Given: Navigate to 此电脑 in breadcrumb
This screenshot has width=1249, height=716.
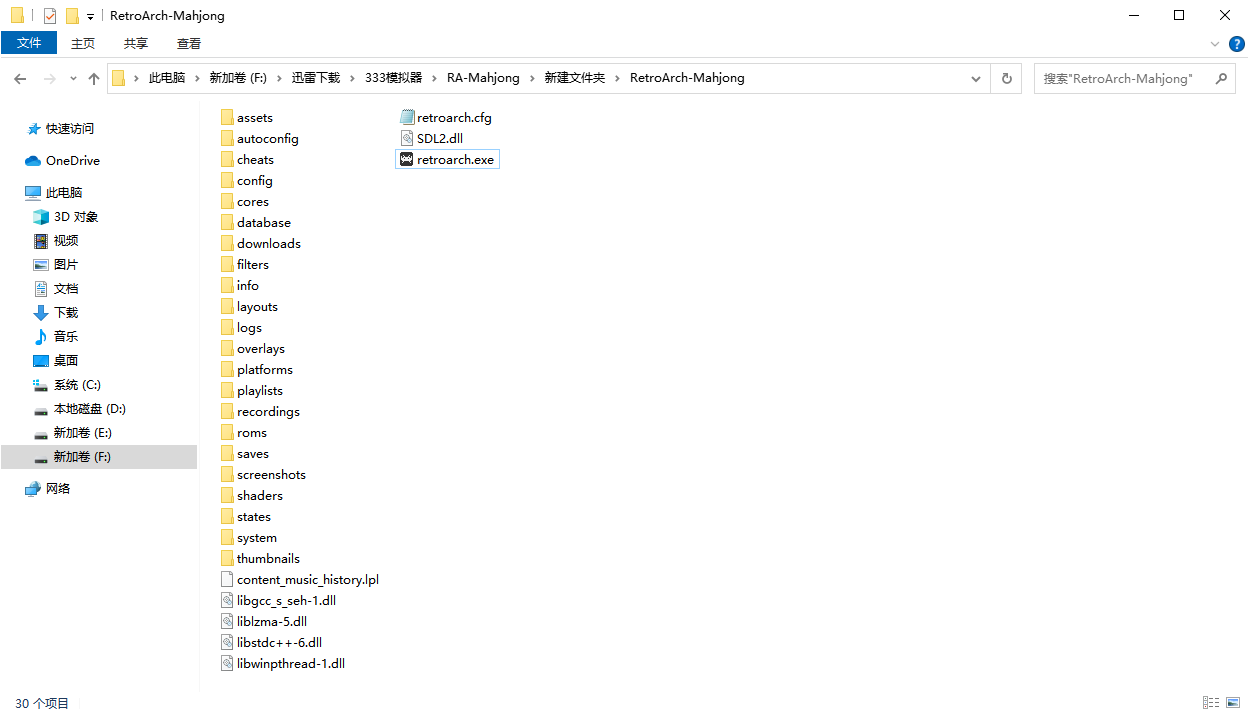Looking at the screenshot, I should tap(167, 78).
